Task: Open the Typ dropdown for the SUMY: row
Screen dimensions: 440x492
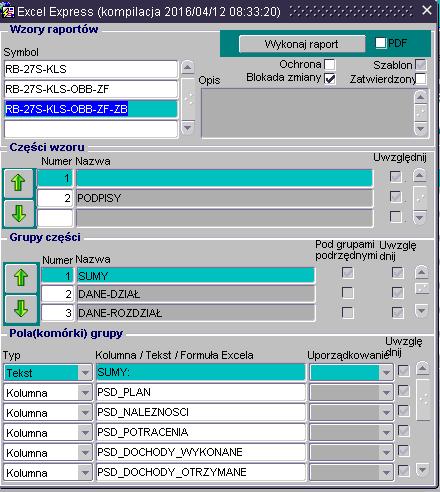Action: click(x=85, y=373)
